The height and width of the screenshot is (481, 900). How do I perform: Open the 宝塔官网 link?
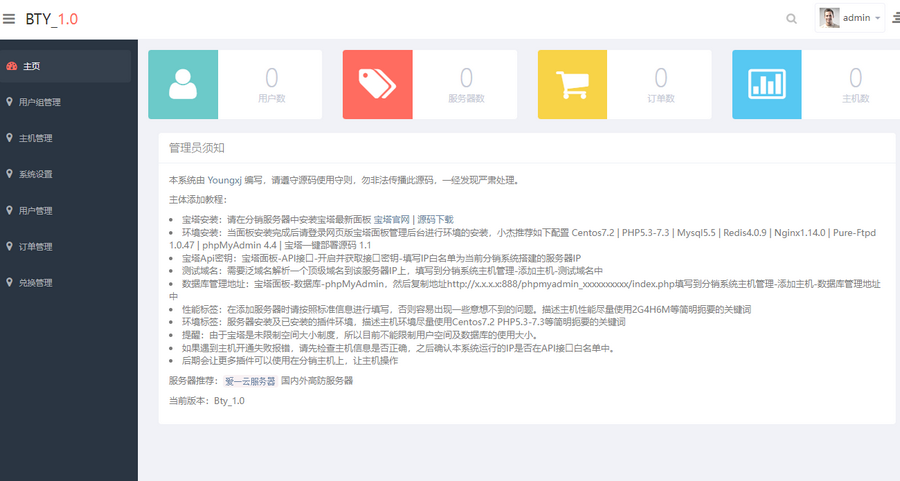tap(392, 219)
